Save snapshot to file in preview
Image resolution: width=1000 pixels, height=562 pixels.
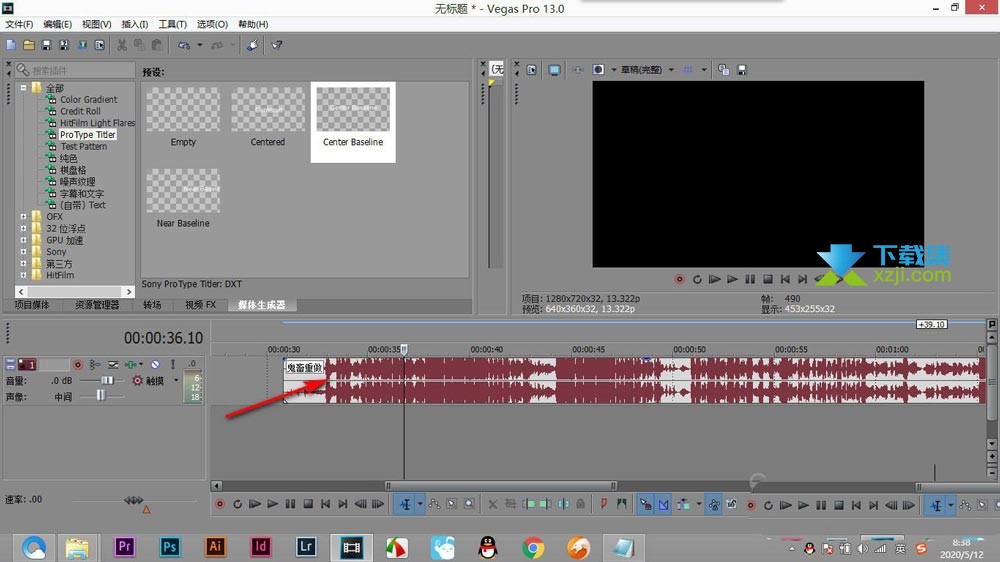click(x=742, y=70)
